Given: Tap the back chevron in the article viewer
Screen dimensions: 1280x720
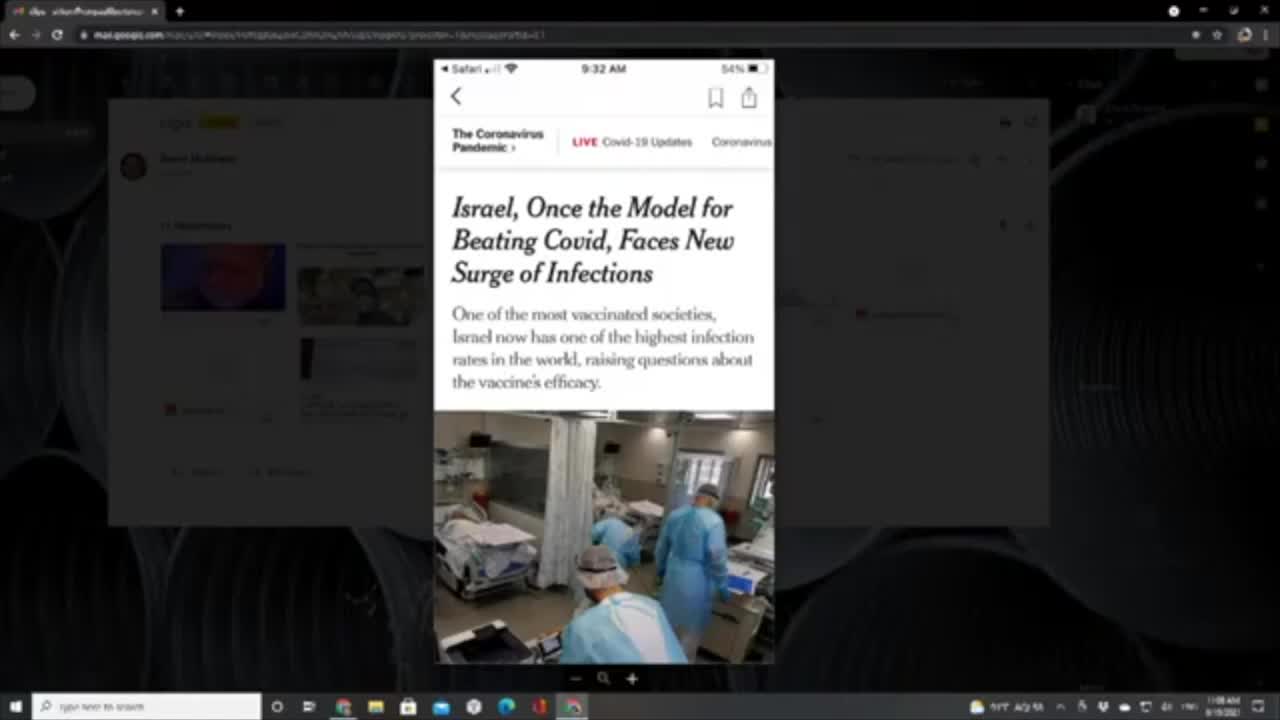Looking at the screenshot, I should [x=456, y=96].
